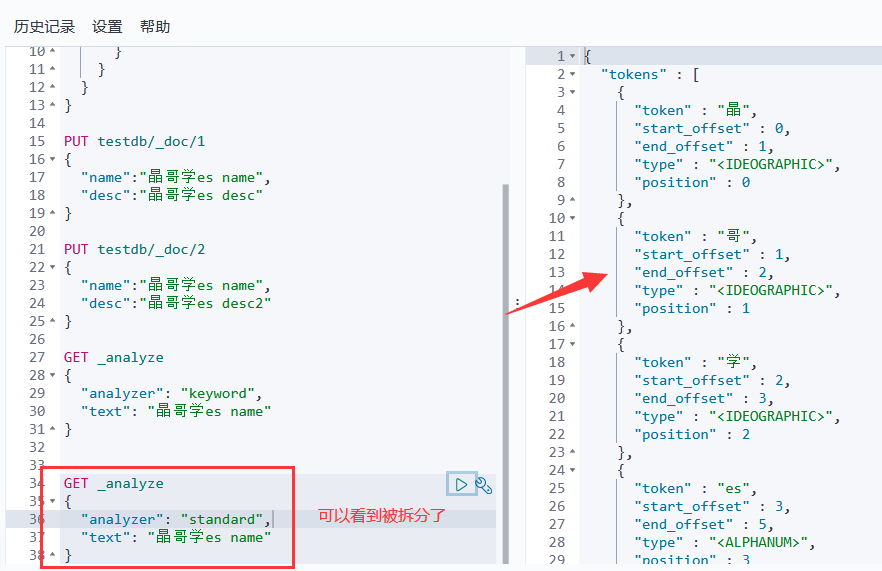882x571 pixels.
Task: Open the wrench actions menu icon
Action: 483,485
